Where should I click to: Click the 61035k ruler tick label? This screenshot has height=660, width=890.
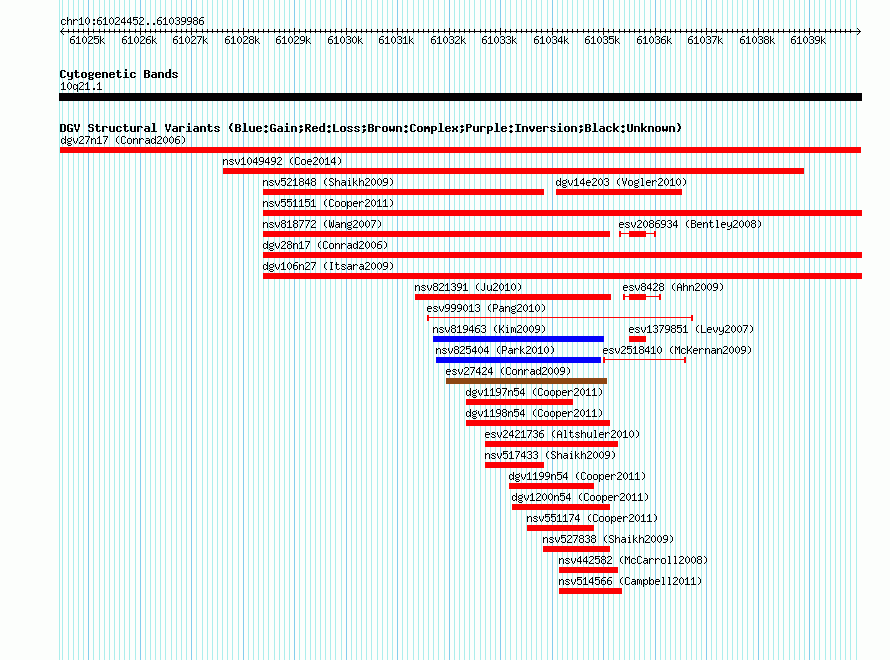tap(602, 40)
